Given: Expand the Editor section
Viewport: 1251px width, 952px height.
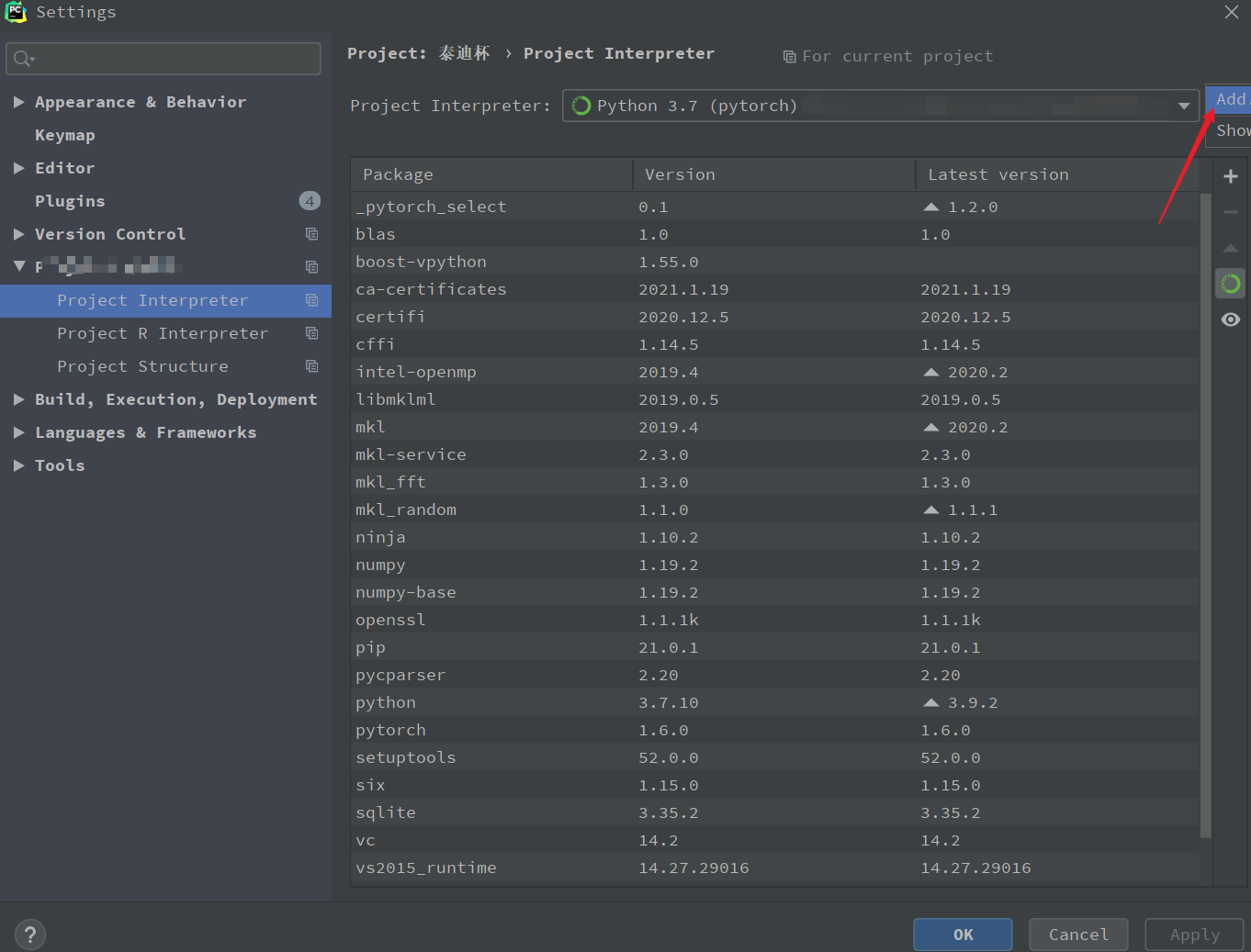Looking at the screenshot, I should 18,168.
